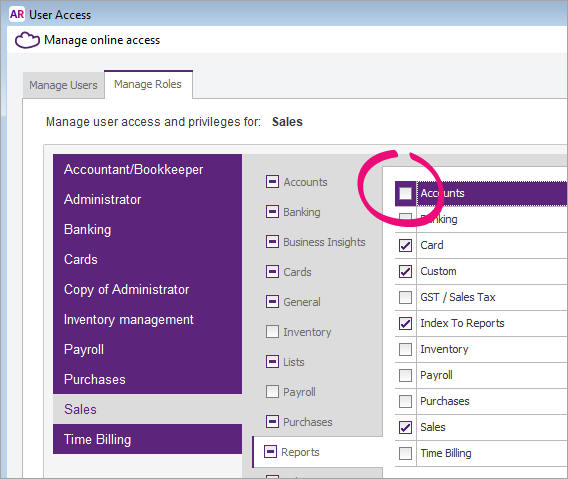Select the Manage Roles tab
The image size is (568, 479).
tap(148, 84)
